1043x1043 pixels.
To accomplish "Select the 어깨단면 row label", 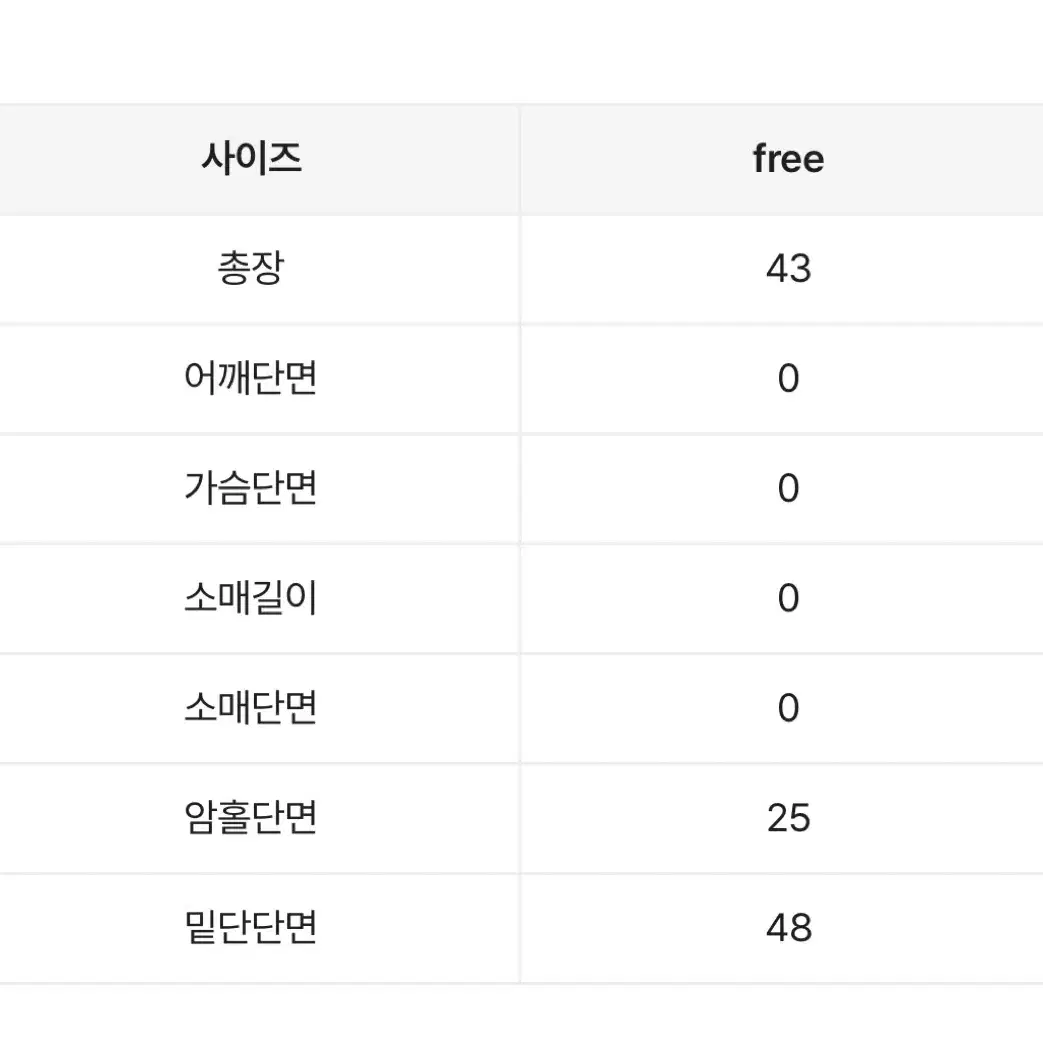I will pyautogui.click(x=251, y=378).
